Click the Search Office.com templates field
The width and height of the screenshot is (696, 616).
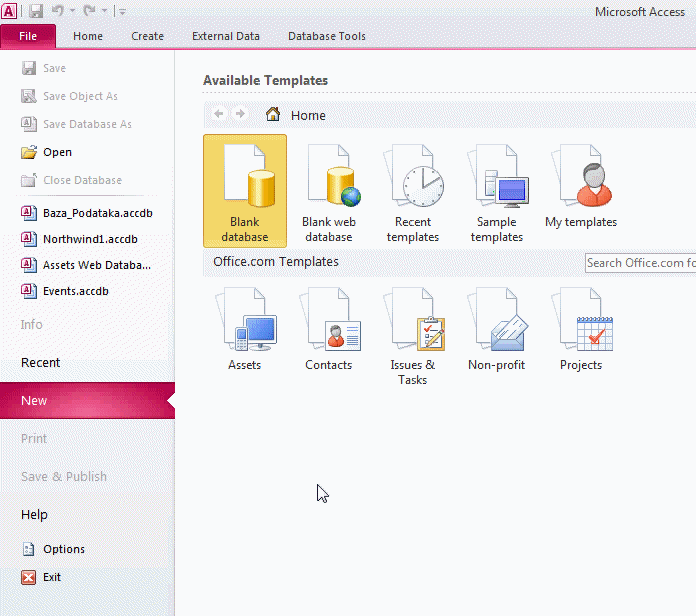click(x=641, y=263)
